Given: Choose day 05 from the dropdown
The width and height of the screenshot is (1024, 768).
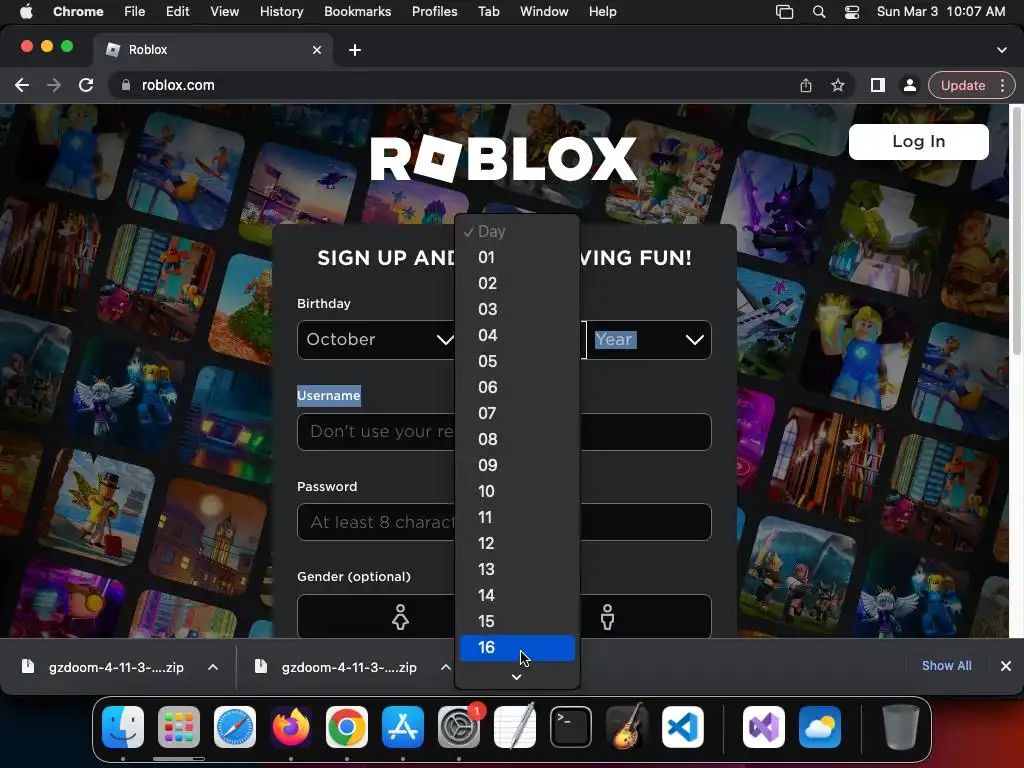Looking at the screenshot, I should [517, 361].
